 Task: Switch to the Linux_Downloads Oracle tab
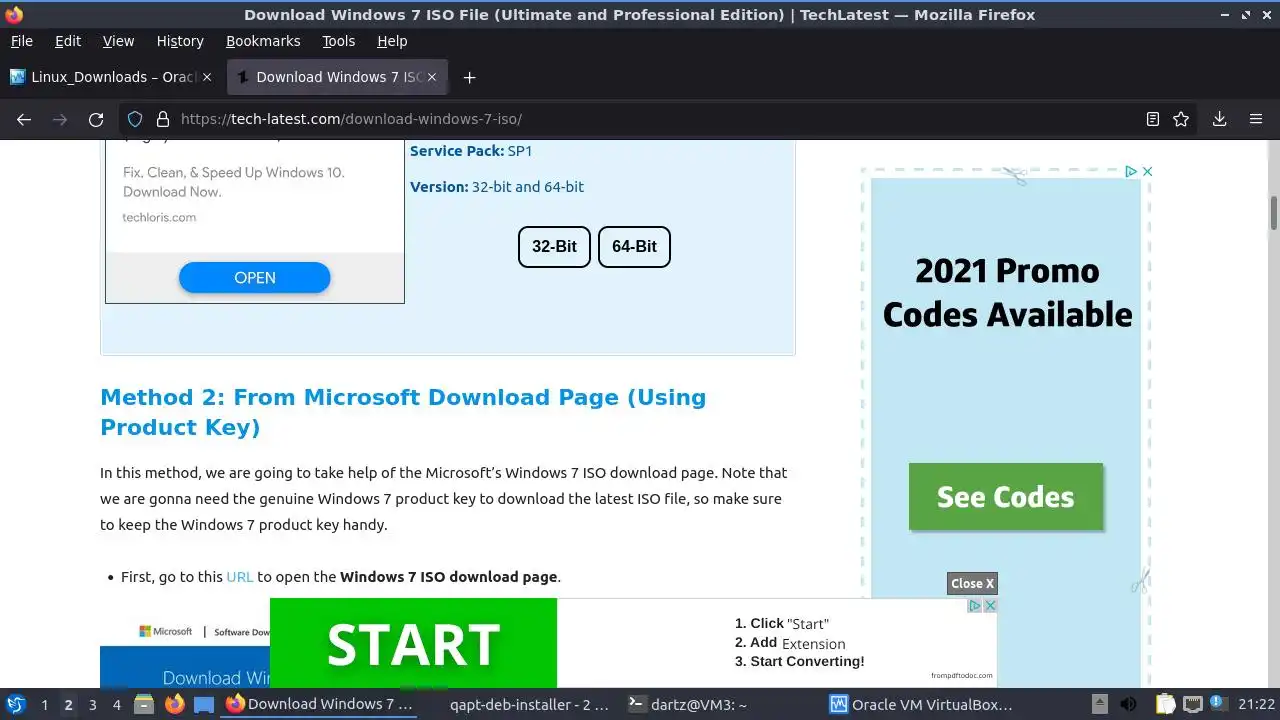(x=112, y=77)
